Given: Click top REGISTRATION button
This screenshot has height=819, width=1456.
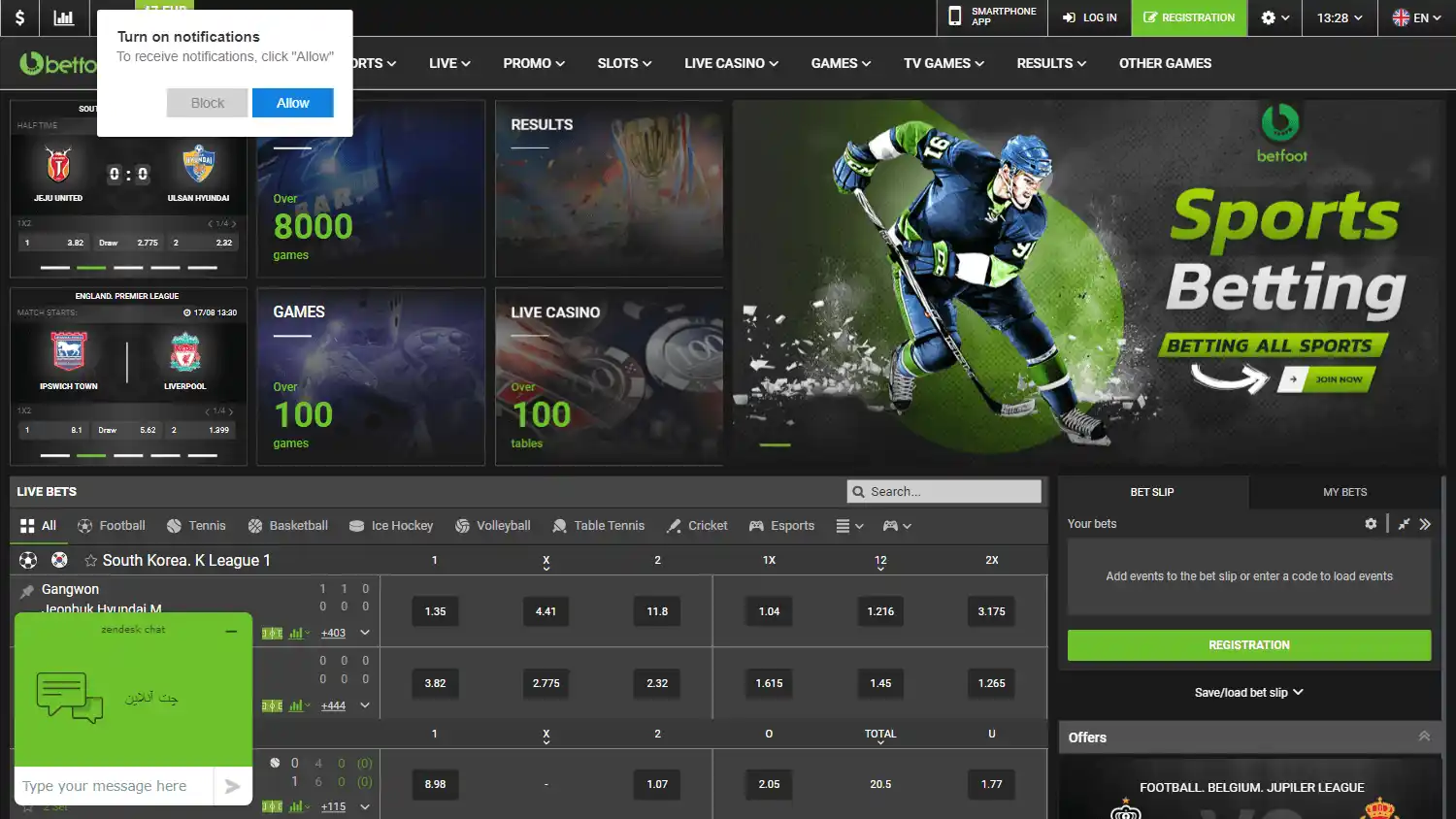Looking at the screenshot, I should pos(1189,17).
